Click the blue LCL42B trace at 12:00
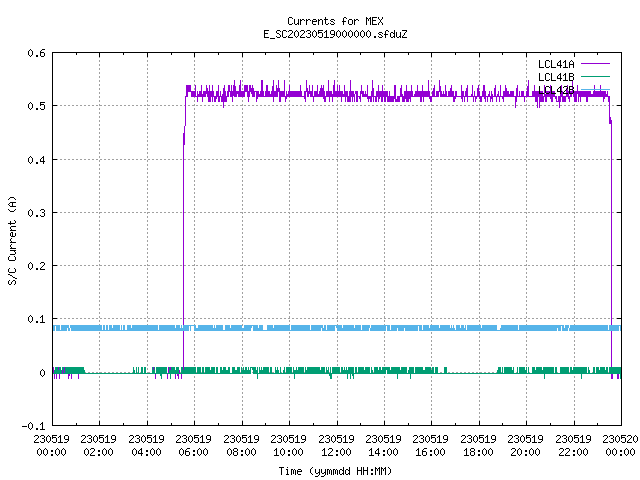The image size is (640, 480). [337, 328]
